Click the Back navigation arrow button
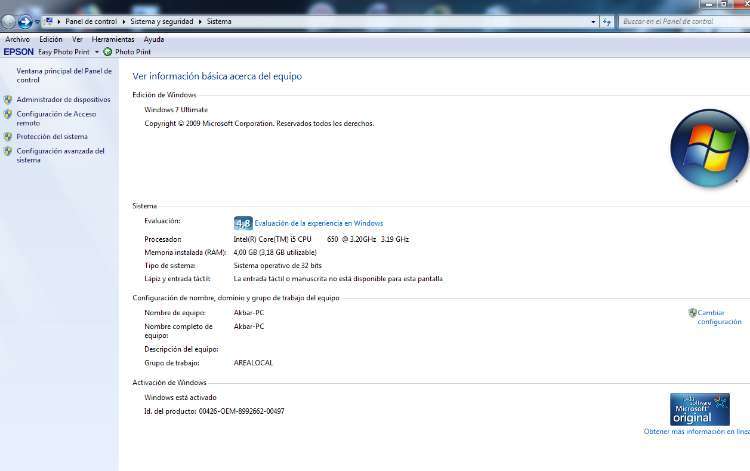The height and width of the screenshot is (471, 750). coord(9,22)
